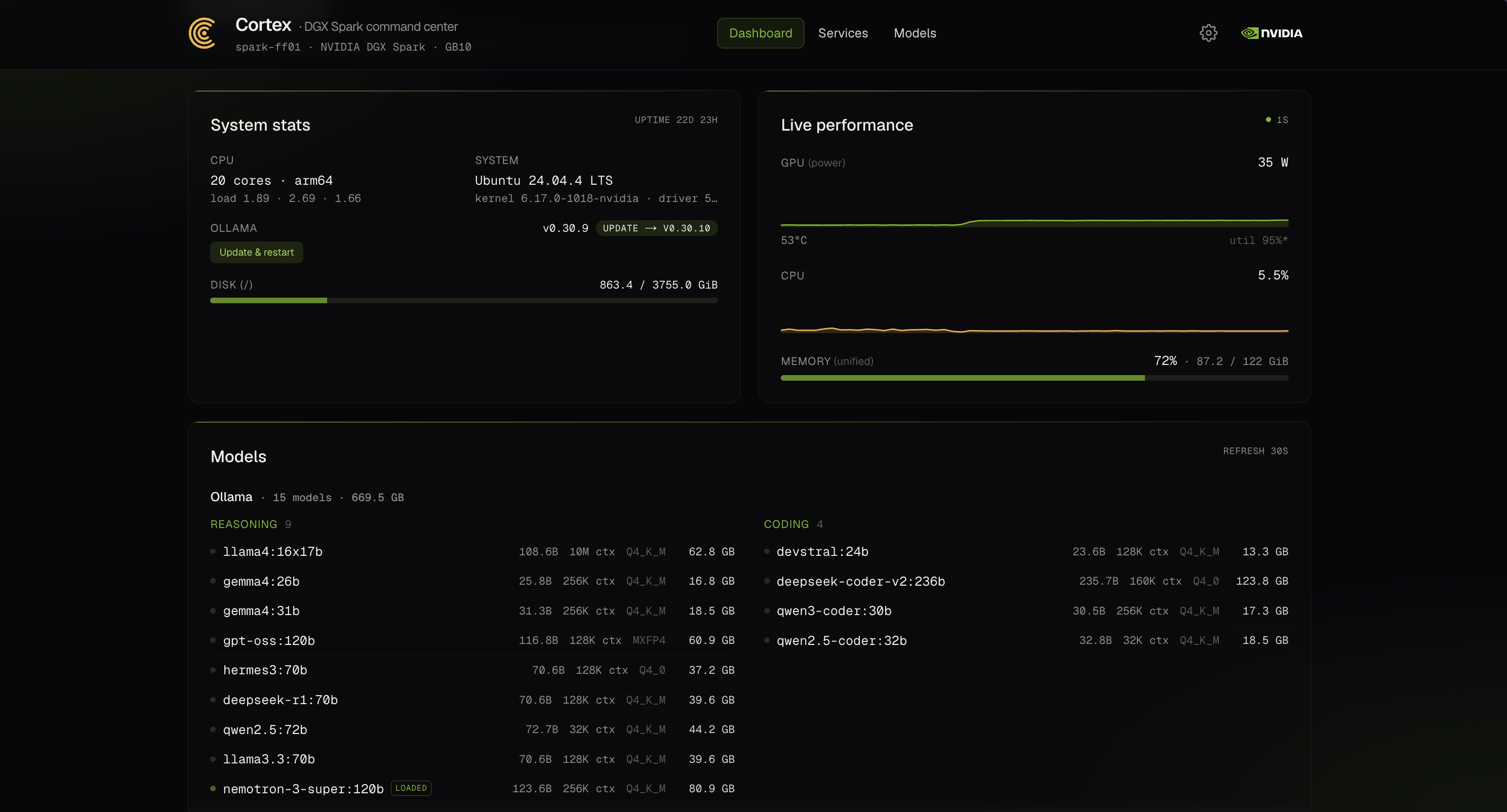1507x812 pixels.
Task: Click the spark-ff01 hostname text
Action: (x=268, y=47)
